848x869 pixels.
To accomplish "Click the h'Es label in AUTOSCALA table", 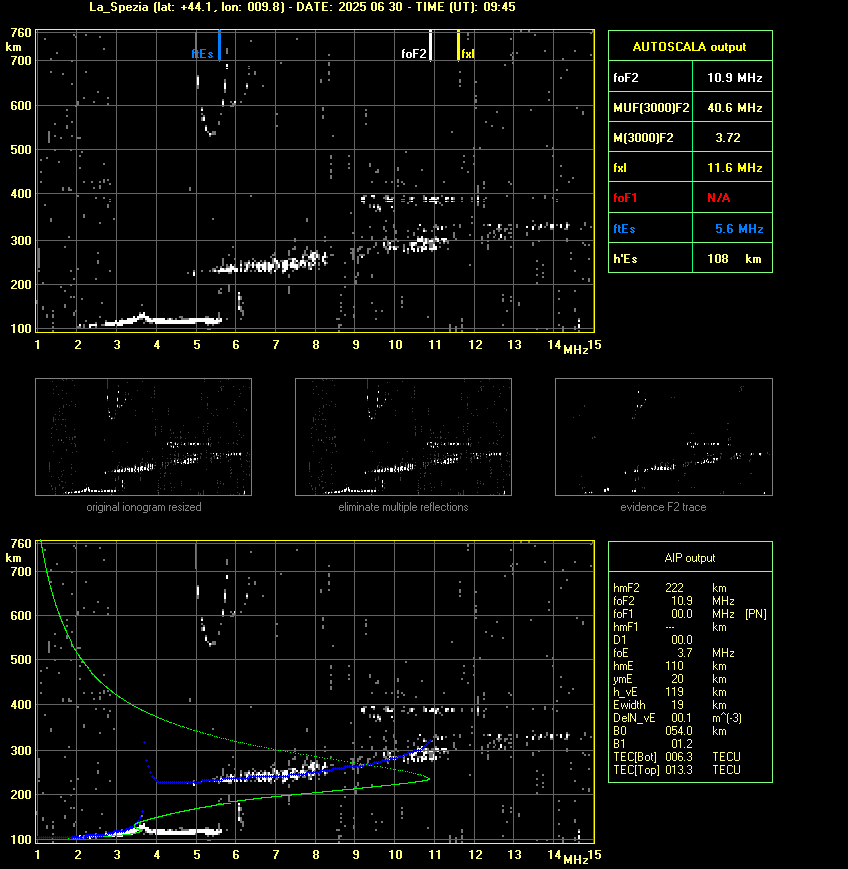I will (x=624, y=259).
